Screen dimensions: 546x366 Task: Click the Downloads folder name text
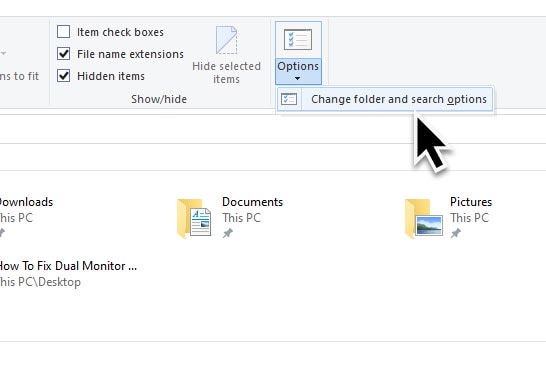pos(26,202)
